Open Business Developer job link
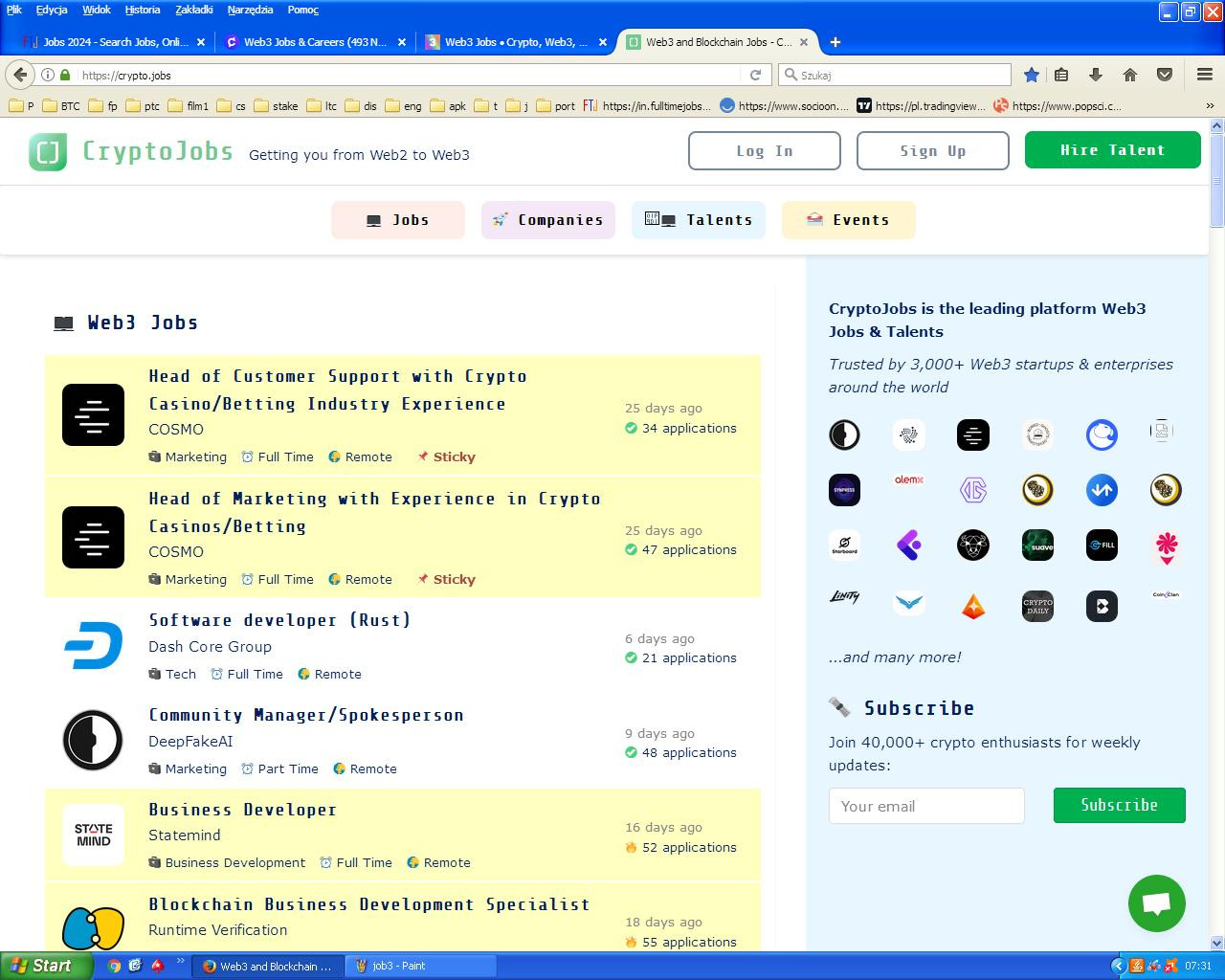Viewport: 1225px width, 980px height. click(243, 810)
